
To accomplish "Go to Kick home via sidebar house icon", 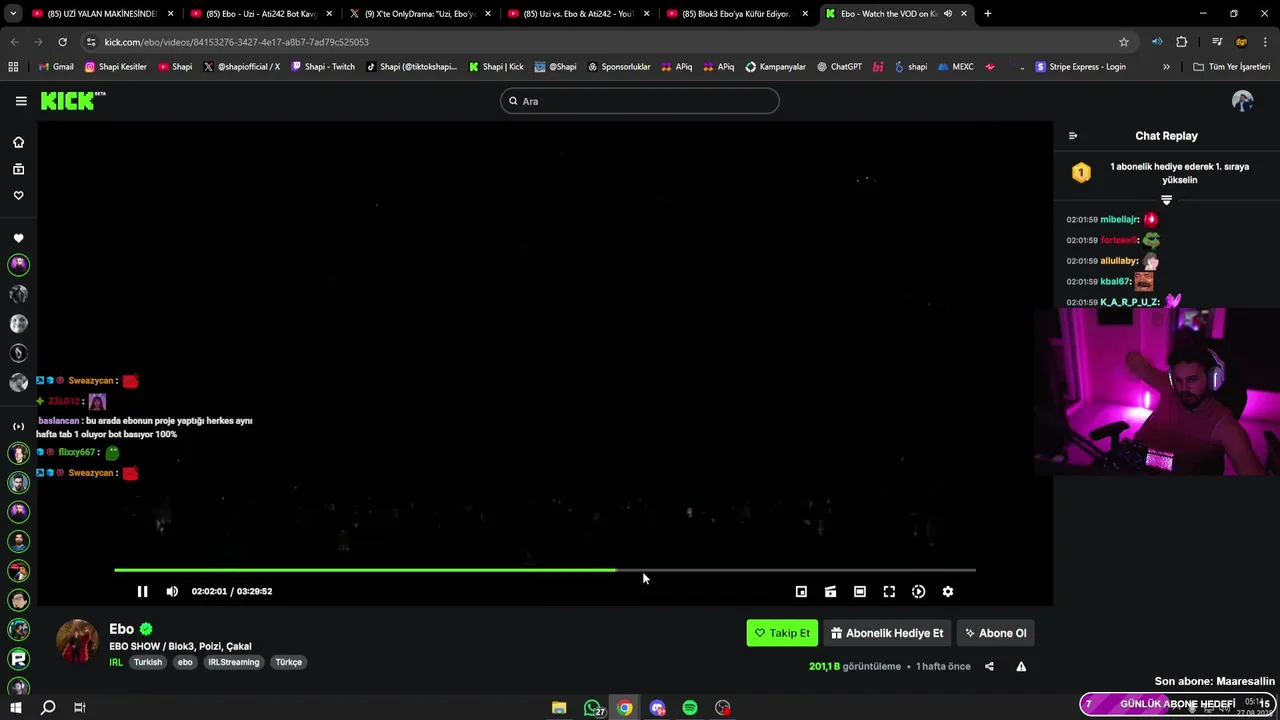I will (18, 143).
